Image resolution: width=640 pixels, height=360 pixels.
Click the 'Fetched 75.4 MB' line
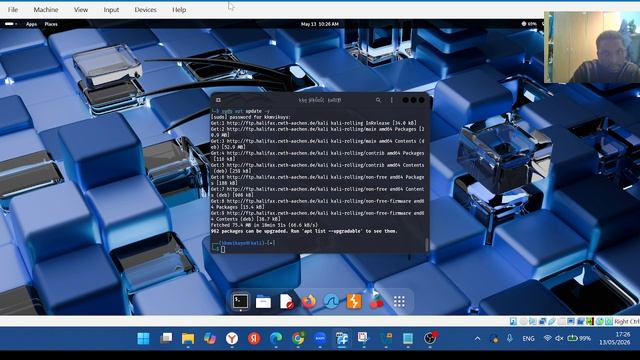(x=264, y=225)
